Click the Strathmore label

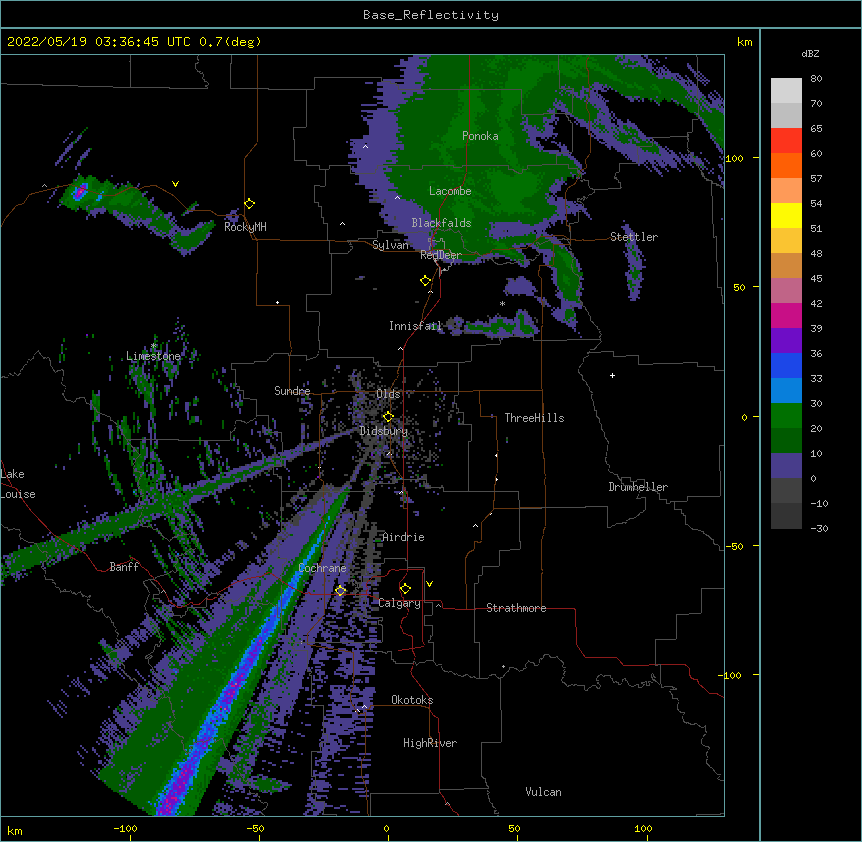[516, 608]
